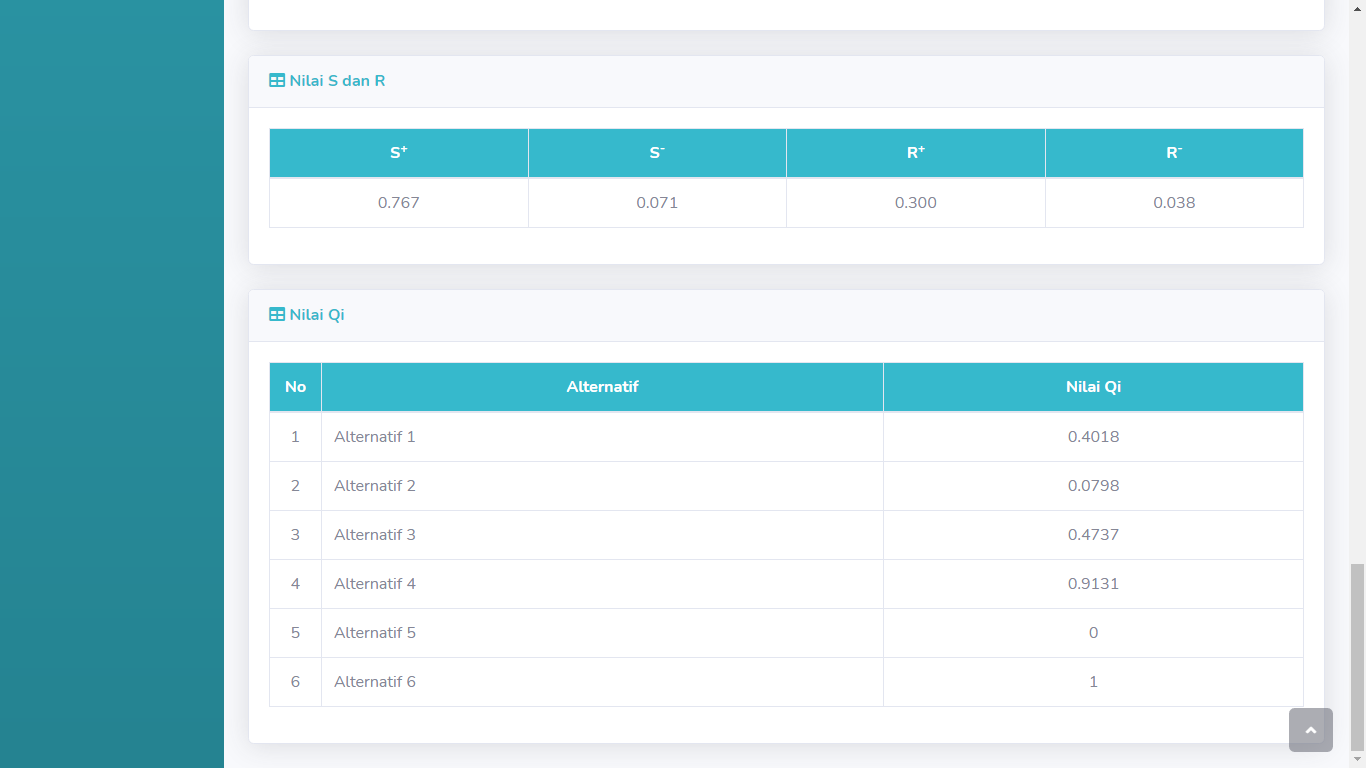Image resolution: width=1366 pixels, height=768 pixels.
Task: Select the 'Alternatif 5' row label
Action: pyautogui.click(x=375, y=632)
